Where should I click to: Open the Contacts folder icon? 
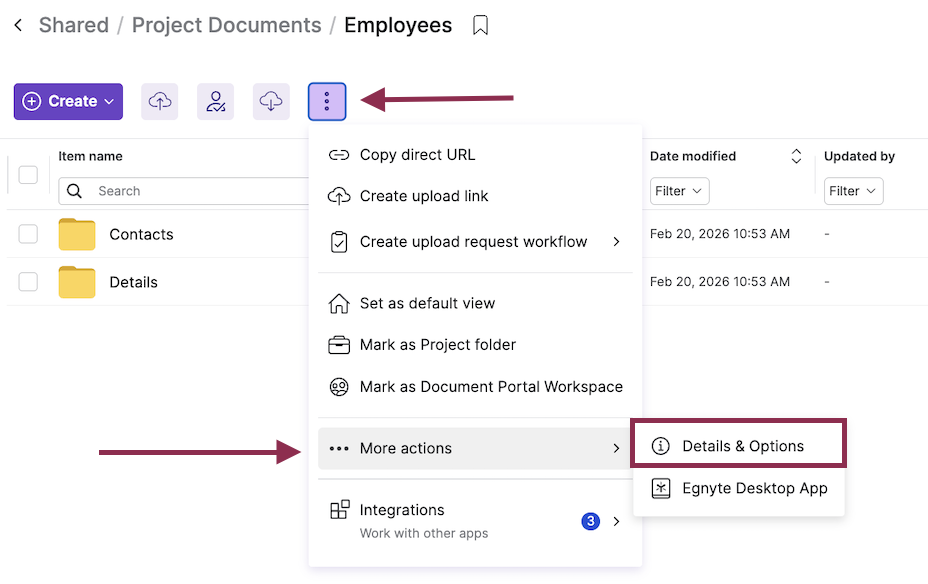coord(76,234)
